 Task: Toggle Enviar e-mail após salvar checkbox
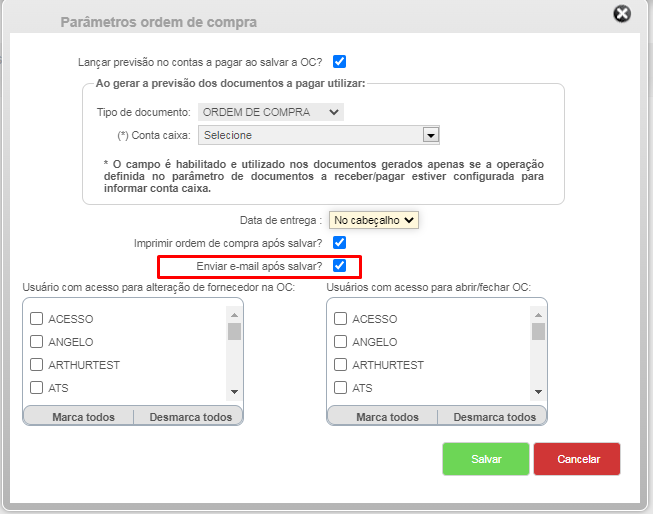coord(339,265)
